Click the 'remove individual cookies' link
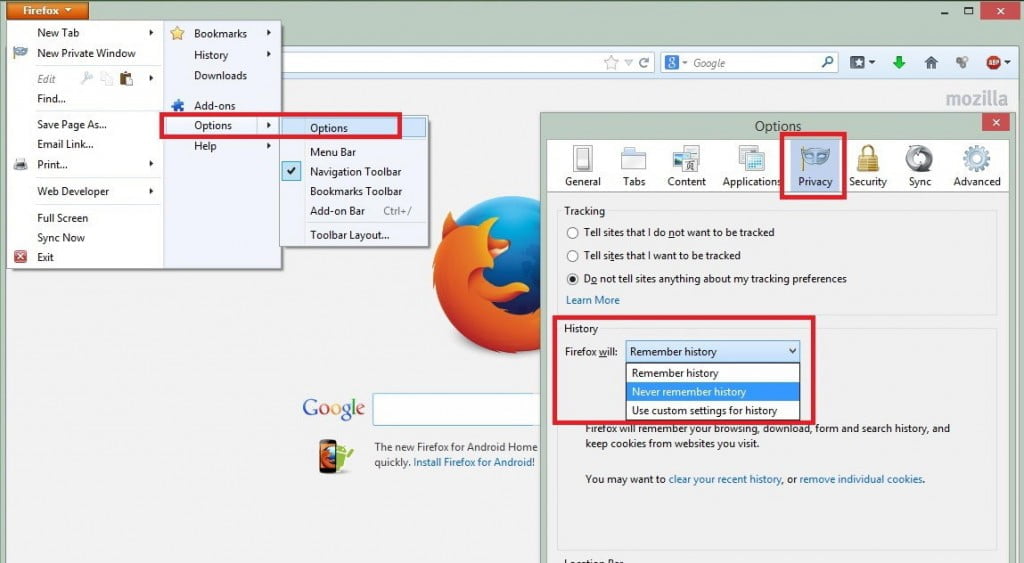The image size is (1024, 563). coord(861,479)
